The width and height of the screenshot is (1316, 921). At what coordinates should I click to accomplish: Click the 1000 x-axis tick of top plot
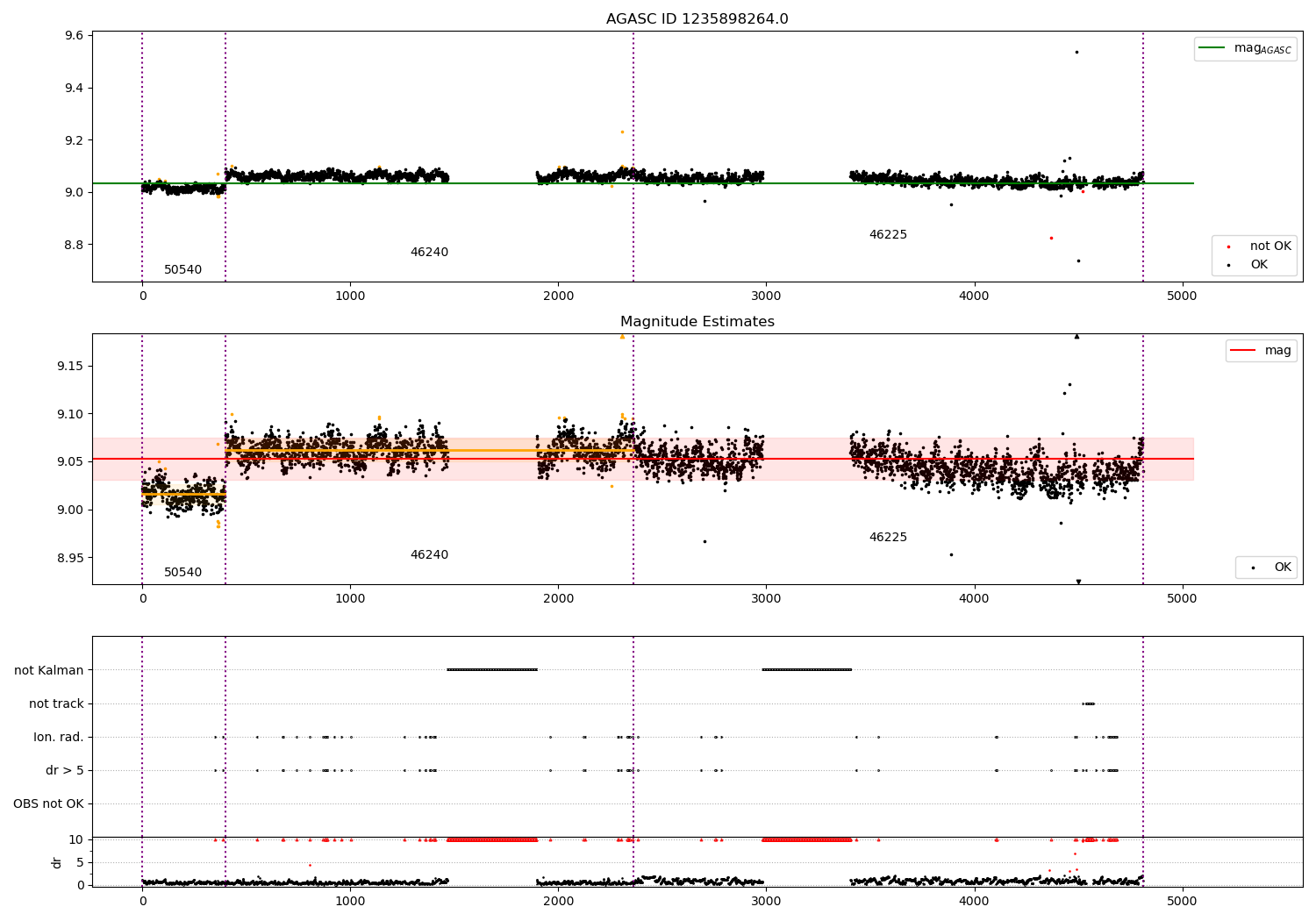tap(350, 296)
